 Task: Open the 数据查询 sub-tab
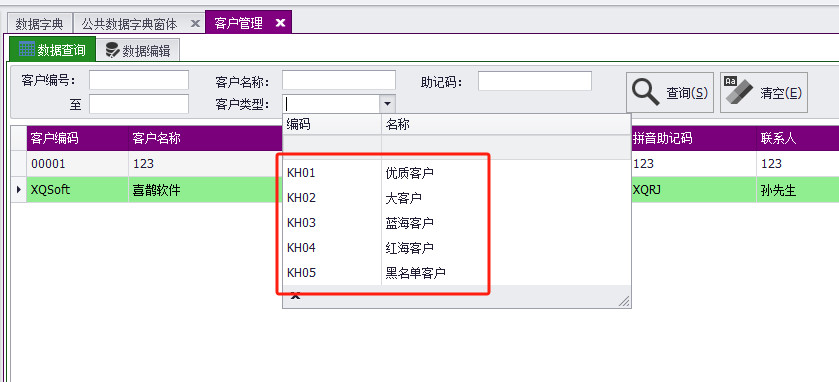[x=52, y=49]
